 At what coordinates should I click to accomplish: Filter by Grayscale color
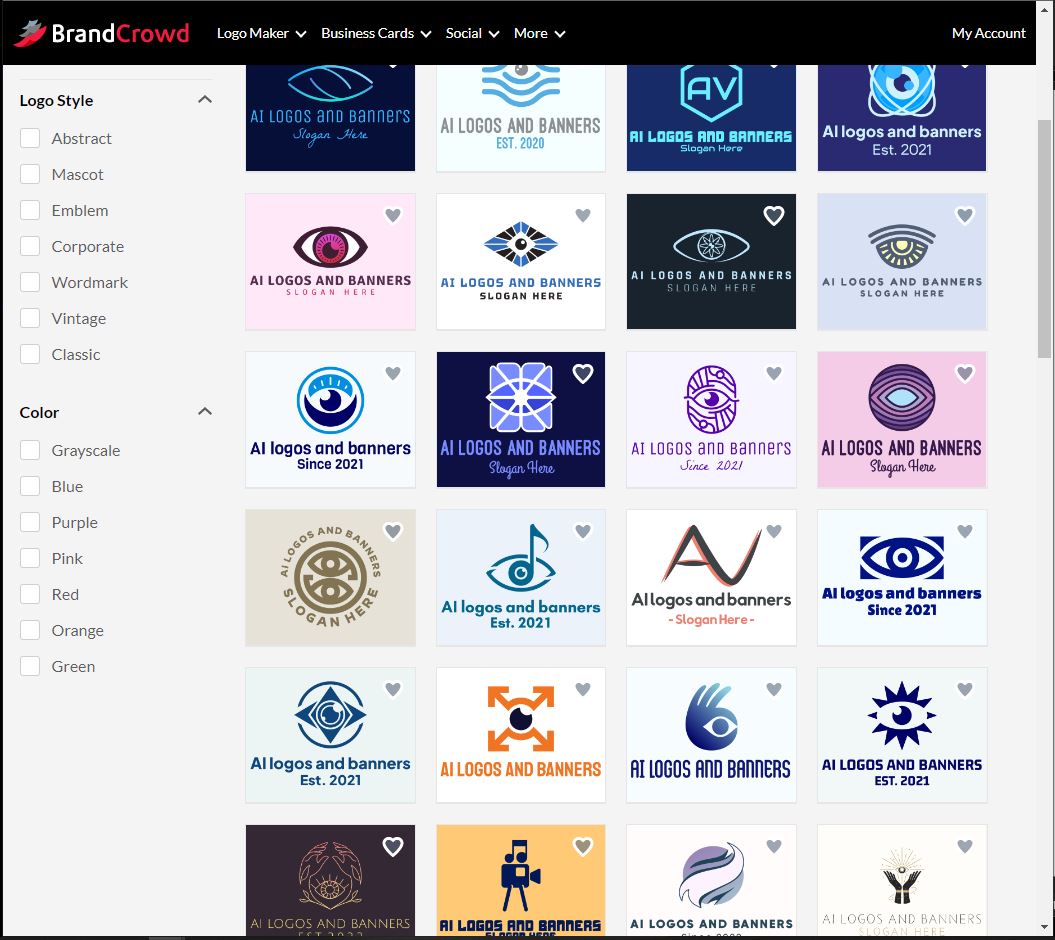tap(30, 450)
